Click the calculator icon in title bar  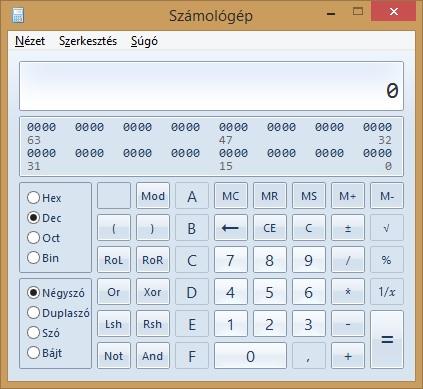coord(18,15)
